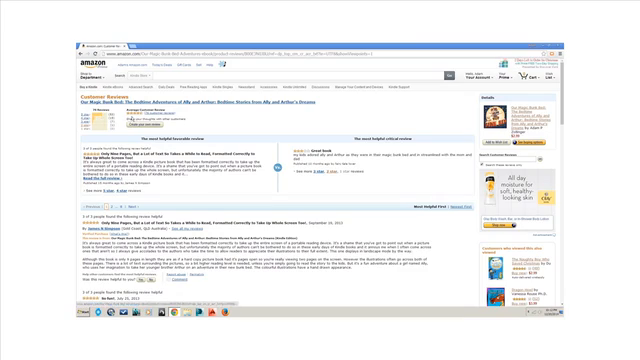Click the Go icon next to review search
This screenshot has height=360, width=640.
click(540, 159)
